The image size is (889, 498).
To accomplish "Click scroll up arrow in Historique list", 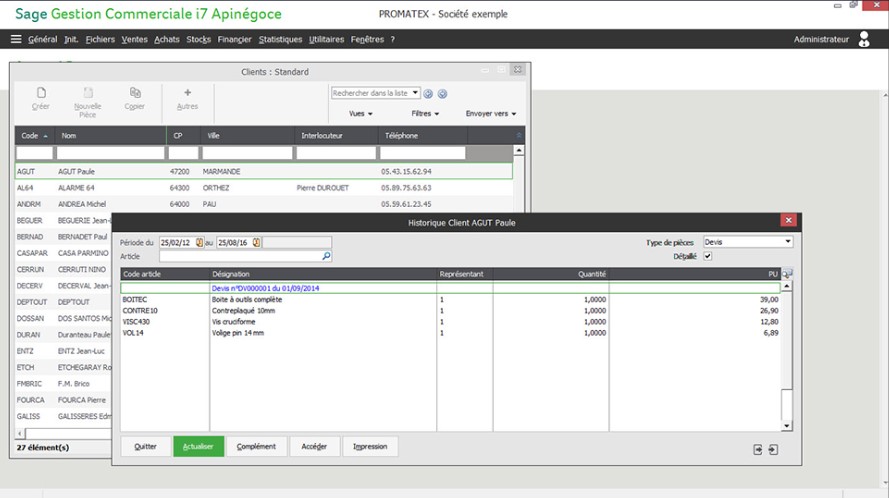I will point(786,286).
